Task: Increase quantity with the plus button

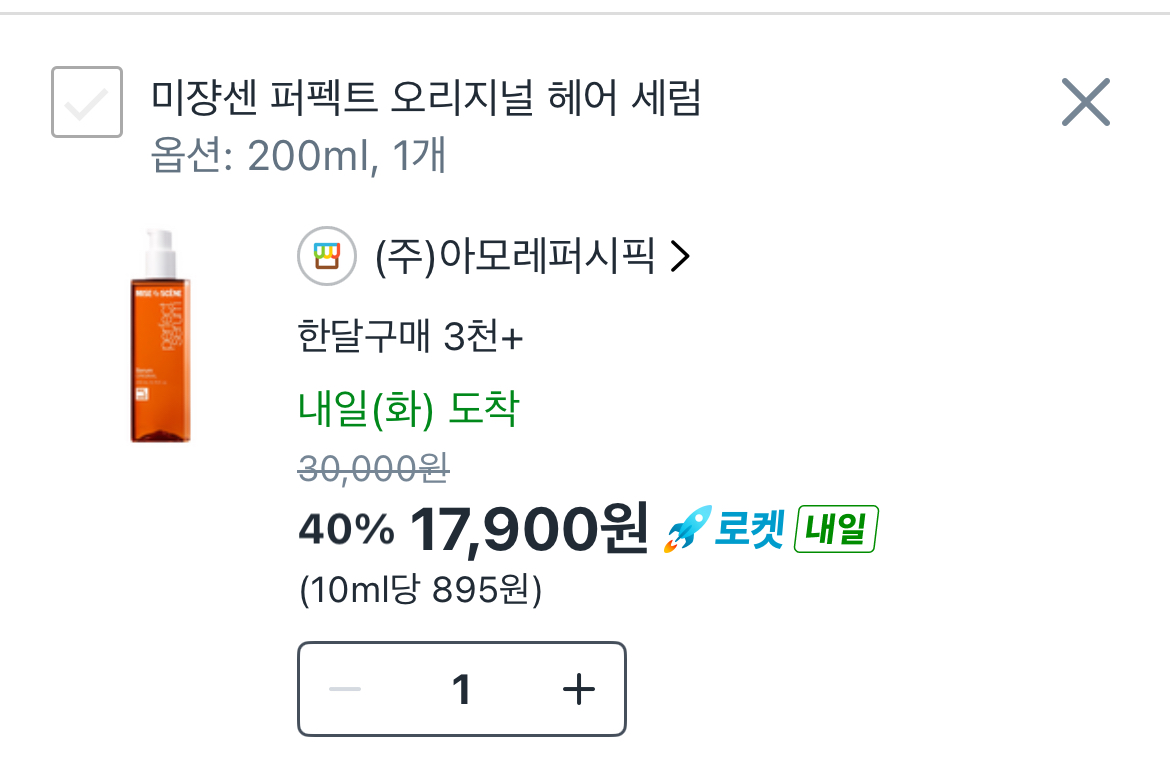Action: (x=579, y=689)
